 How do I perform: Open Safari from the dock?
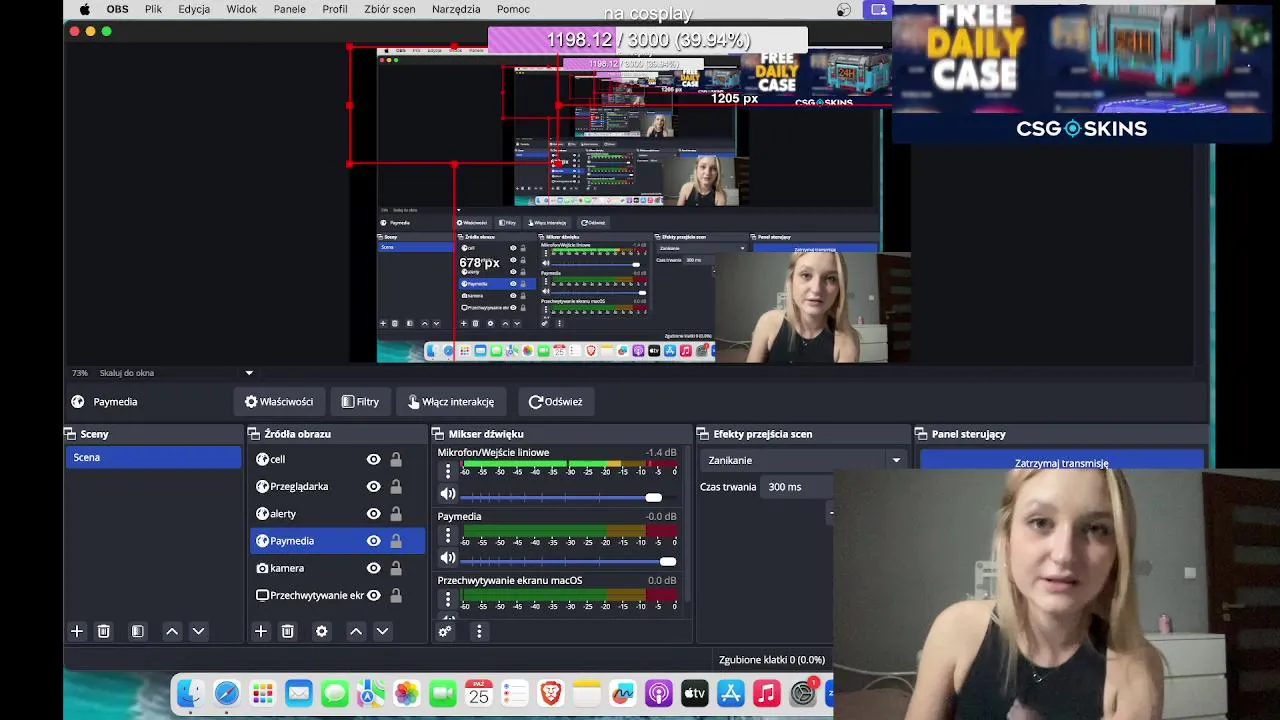[226, 693]
